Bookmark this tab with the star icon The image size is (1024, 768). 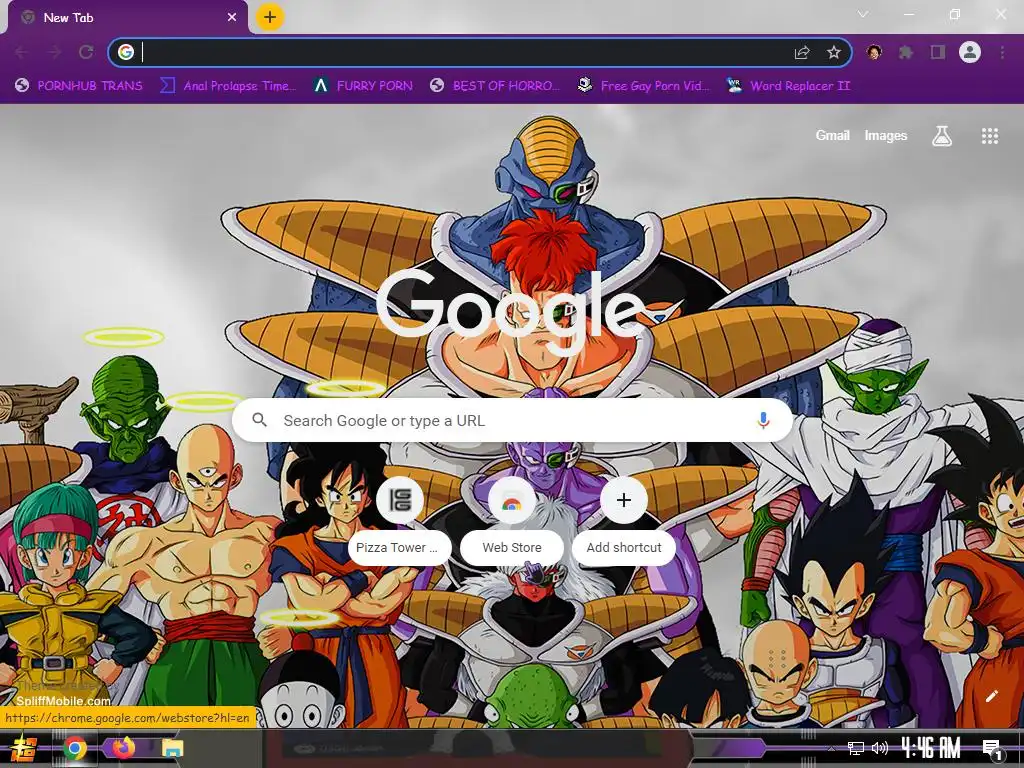click(834, 52)
